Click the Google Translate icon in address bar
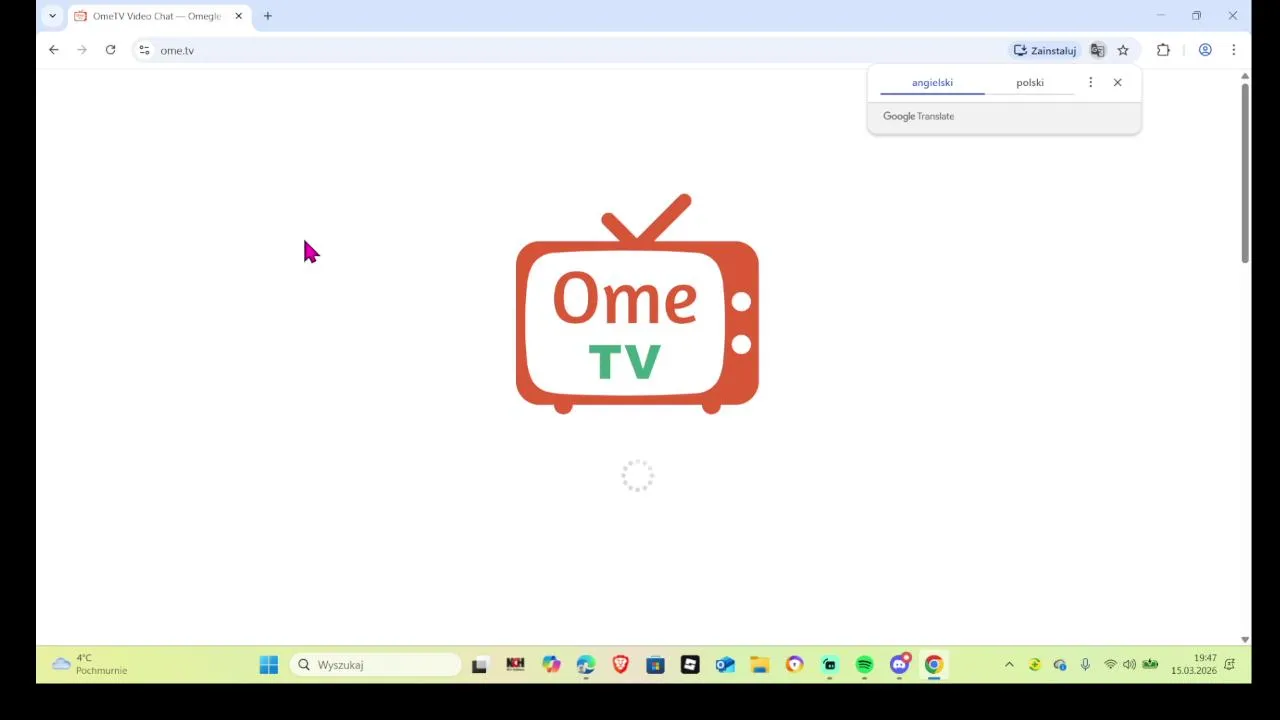This screenshot has width=1280, height=720. coord(1097,50)
